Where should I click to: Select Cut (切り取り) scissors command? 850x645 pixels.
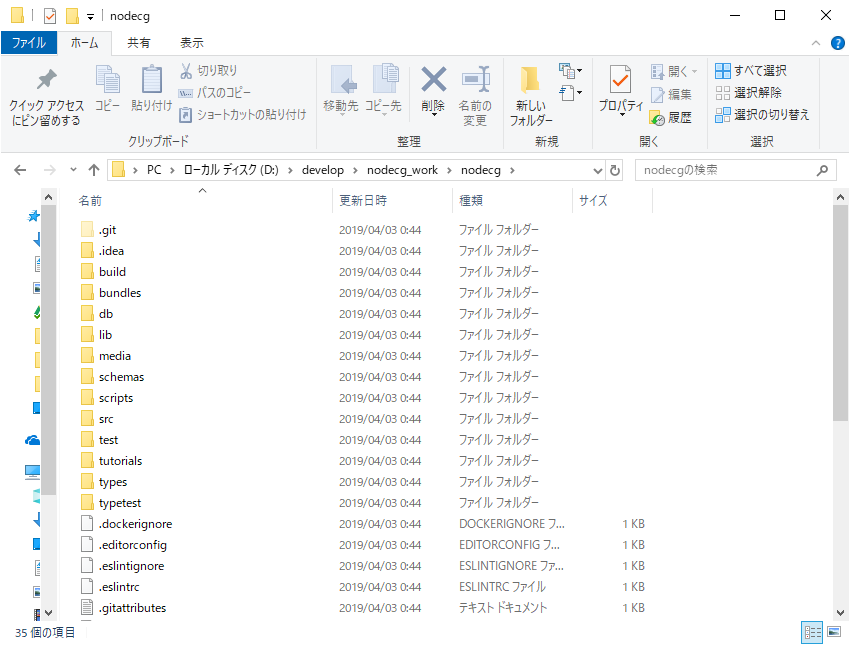coord(209,70)
